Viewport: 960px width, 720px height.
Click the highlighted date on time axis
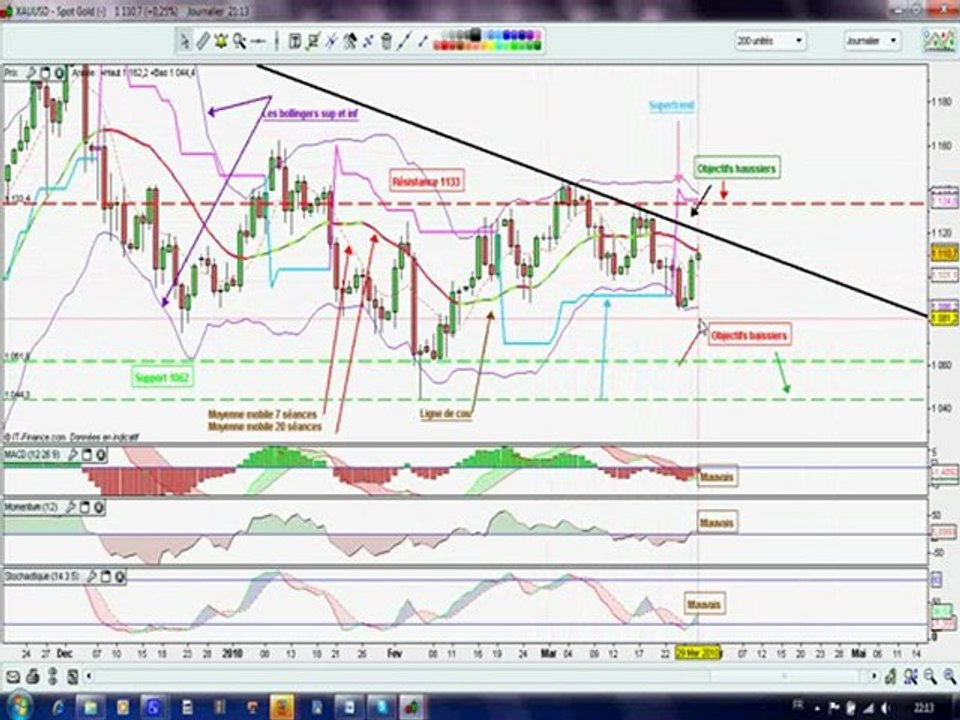(698, 653)
